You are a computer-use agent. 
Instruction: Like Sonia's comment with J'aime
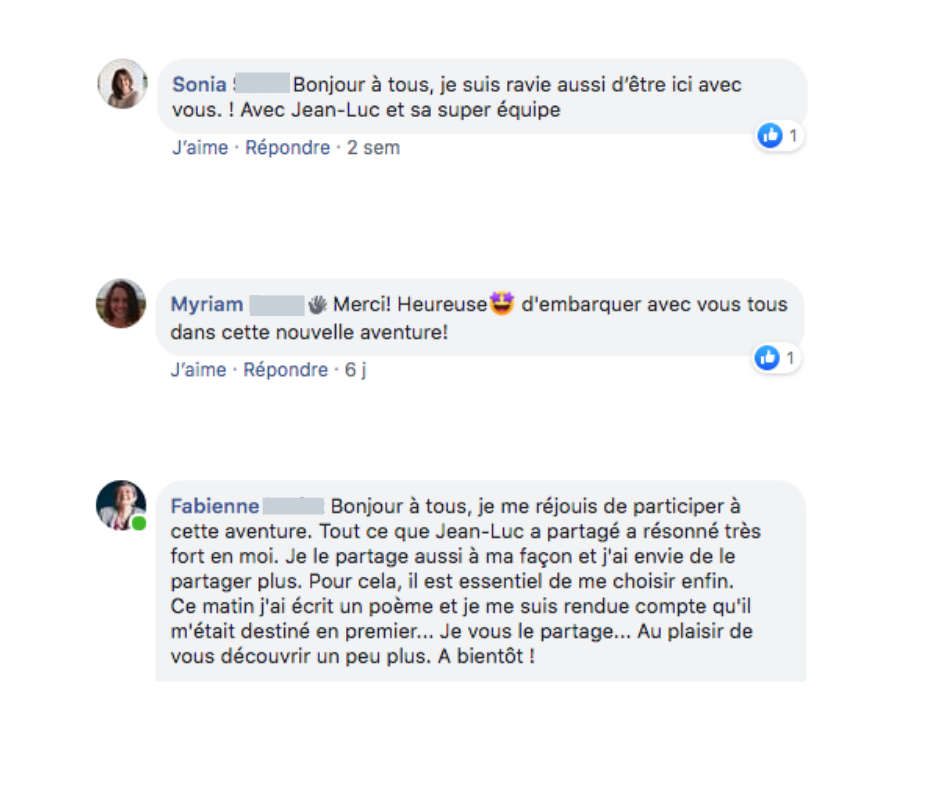(200, 148)
